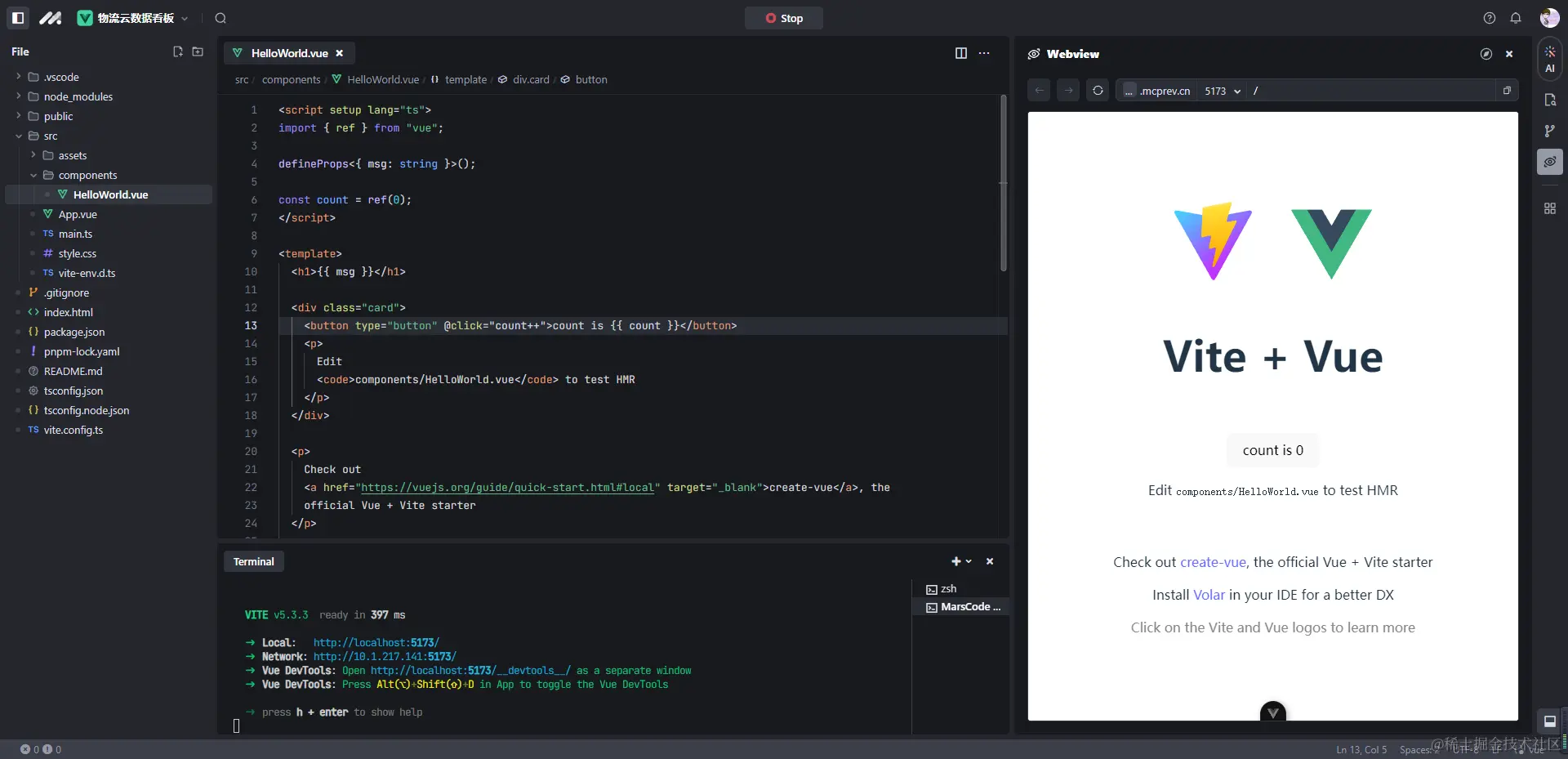1568x759 pixels.
Task: Click the editor vertical scrollbar
Action: tap(1004, 183)
